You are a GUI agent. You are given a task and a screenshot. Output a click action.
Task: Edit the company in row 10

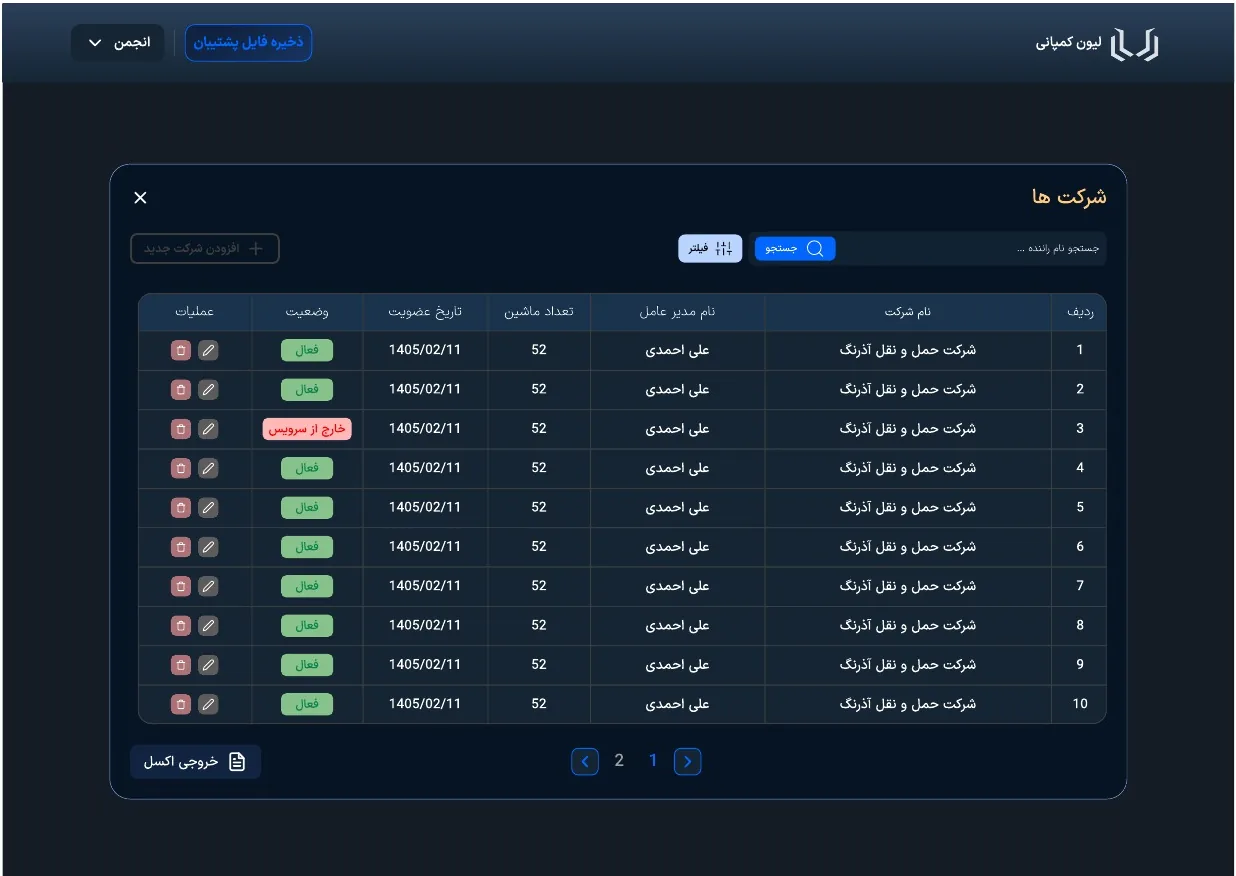click(x=208, y=703)
